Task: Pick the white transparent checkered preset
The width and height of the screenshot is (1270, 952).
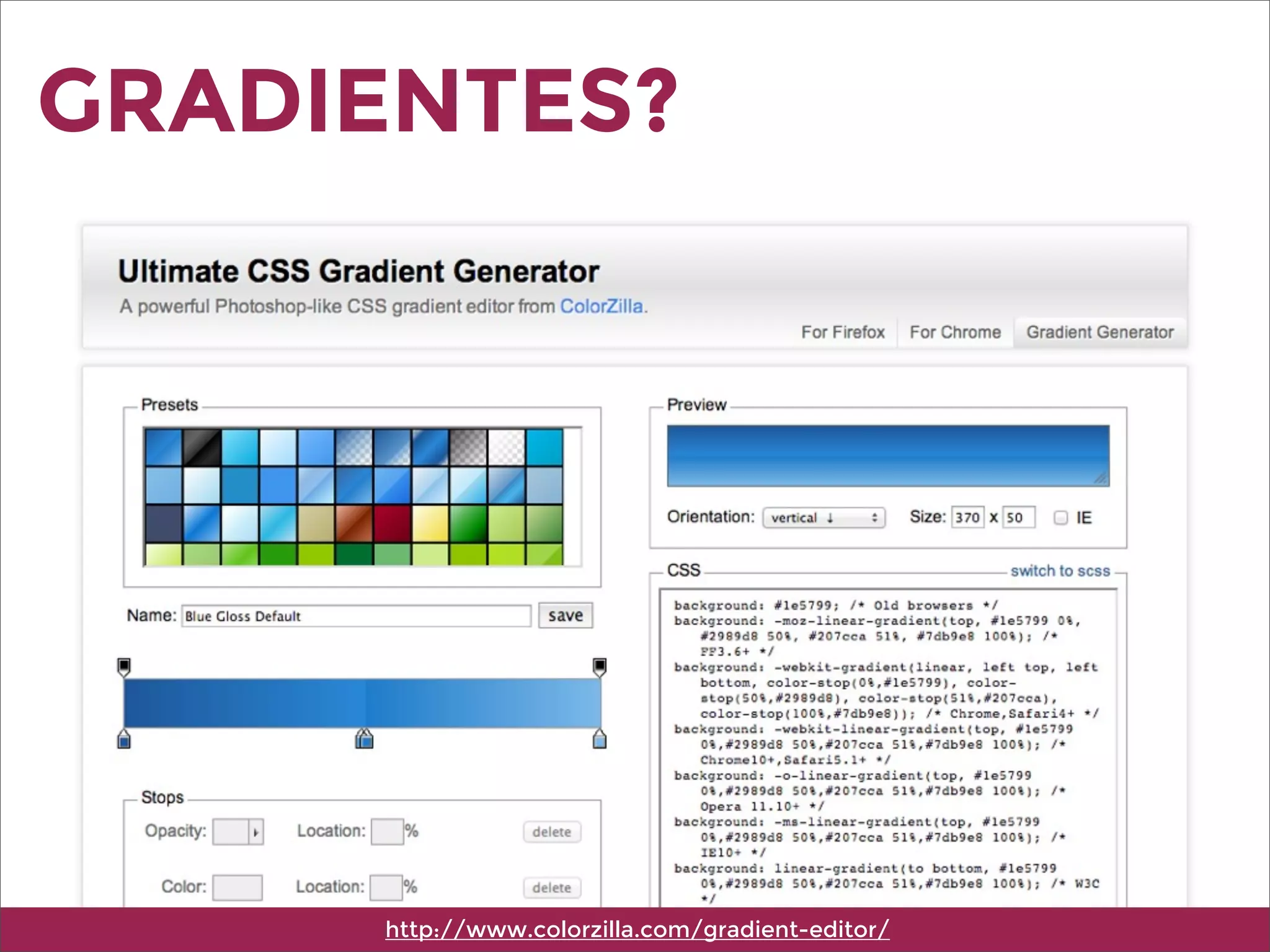Action: 506,447
